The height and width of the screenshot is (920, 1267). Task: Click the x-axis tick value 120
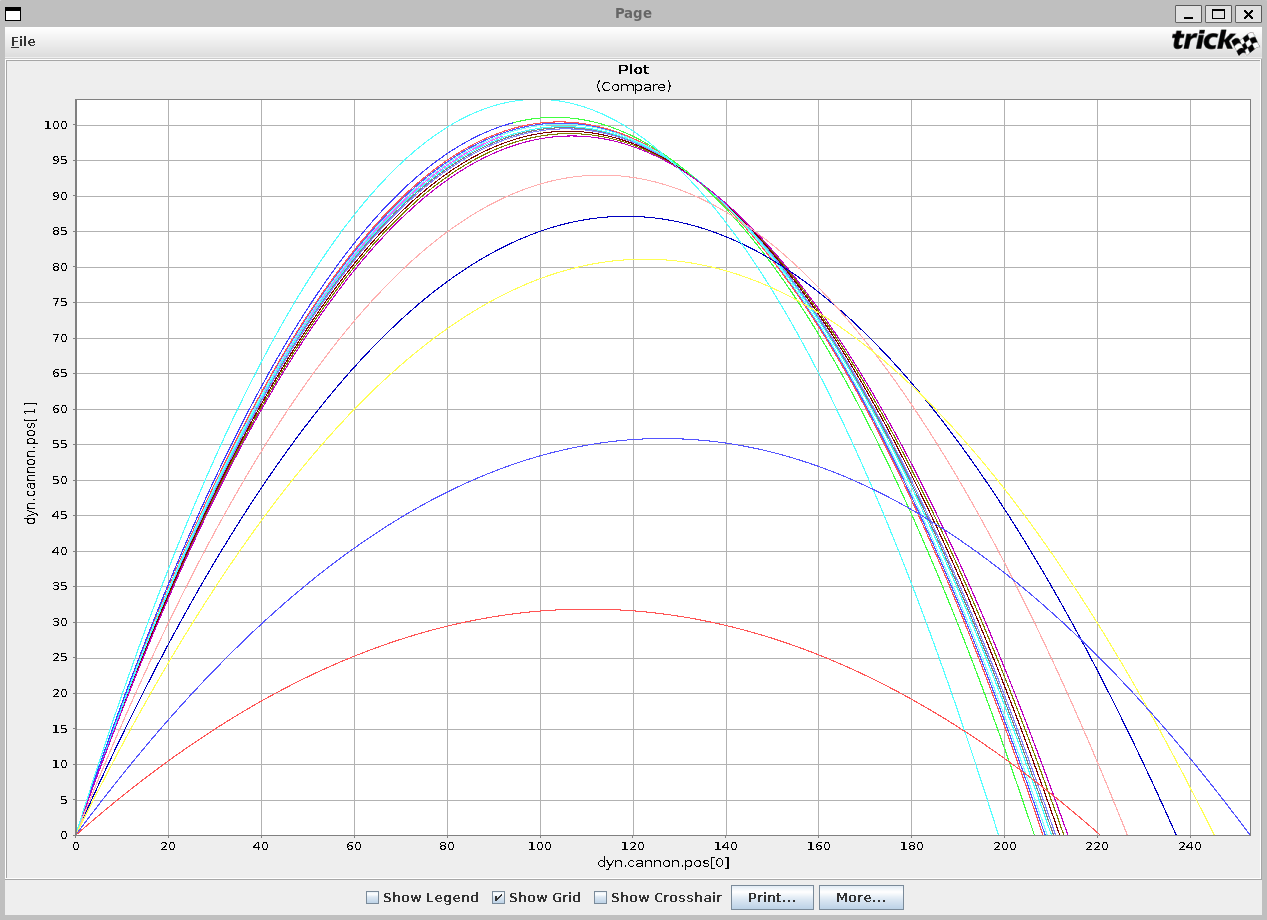tap(633, 846)
